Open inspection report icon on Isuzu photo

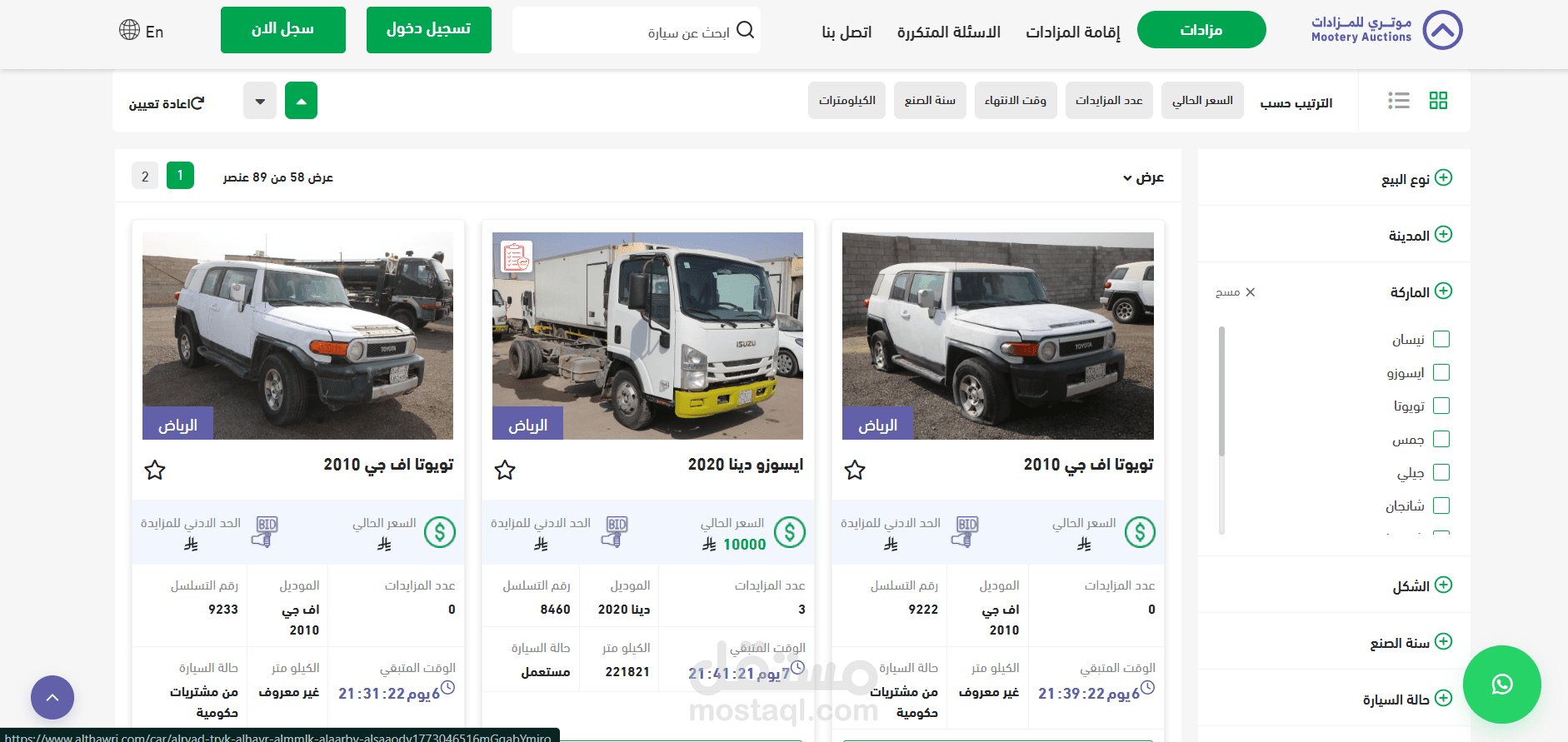point(517,256)
